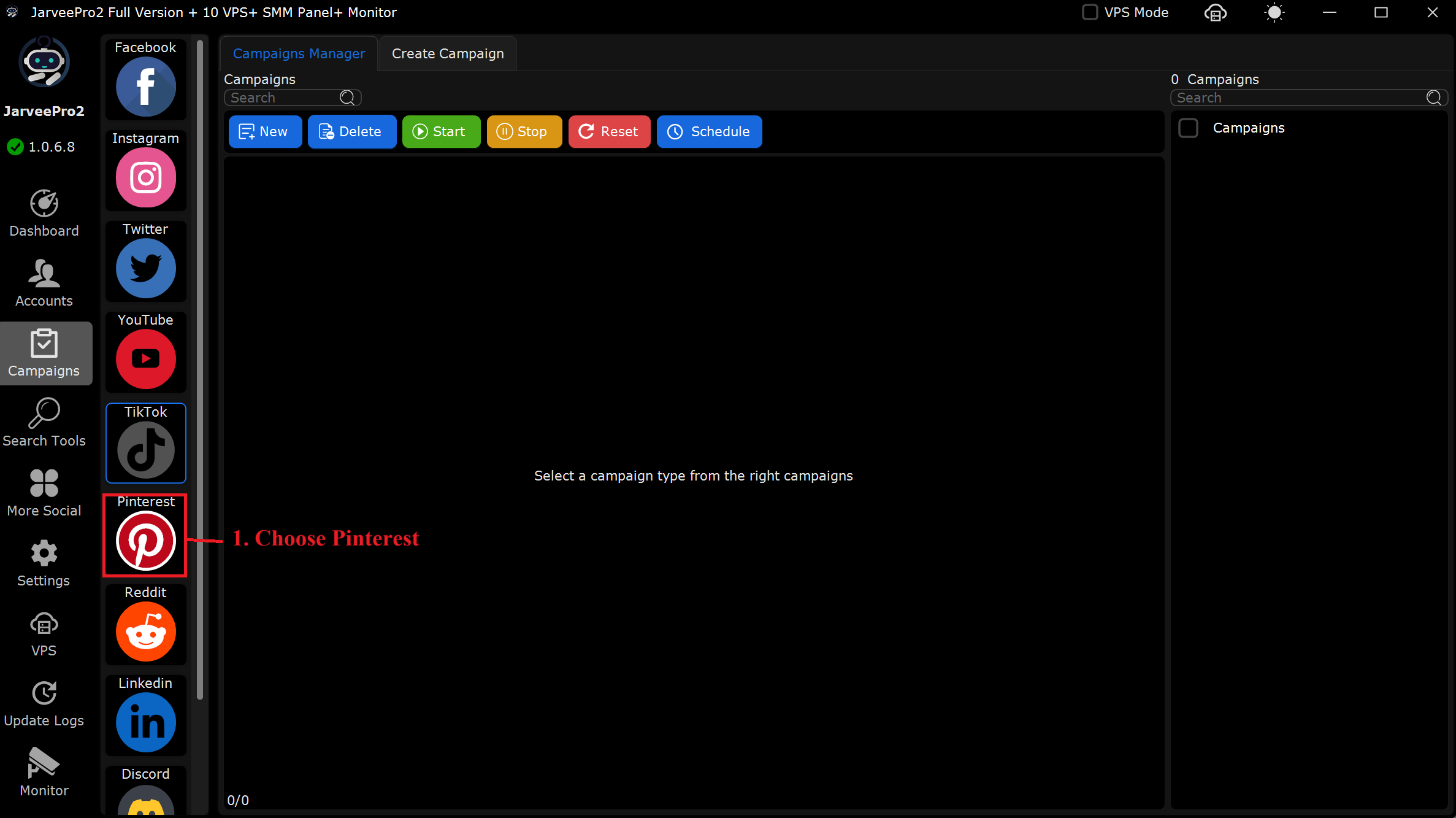Image resolution: width=1456 pixels, height=818 pixels.
Task: Open the Discord platform icon
Action: click(145, 799)
